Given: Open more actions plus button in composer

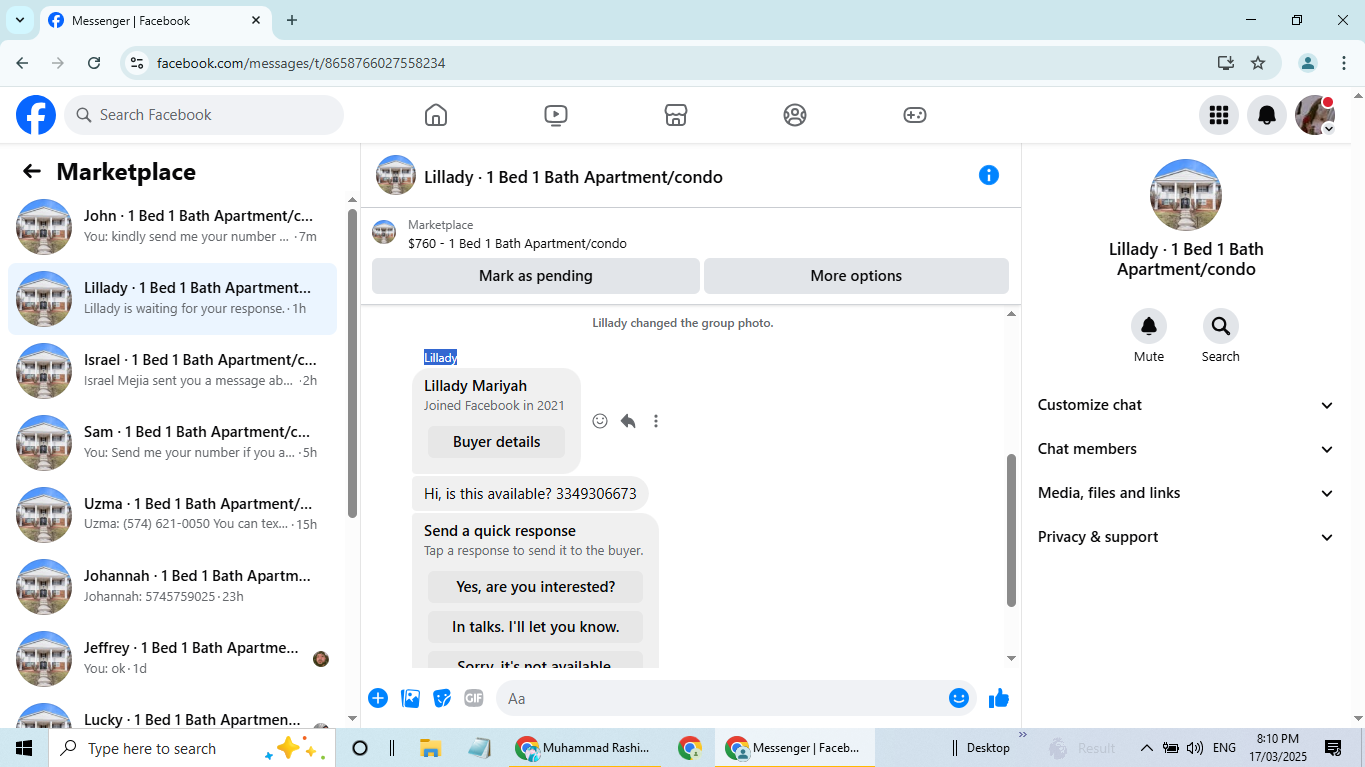Looking at the screenshot, I should 378,698.
